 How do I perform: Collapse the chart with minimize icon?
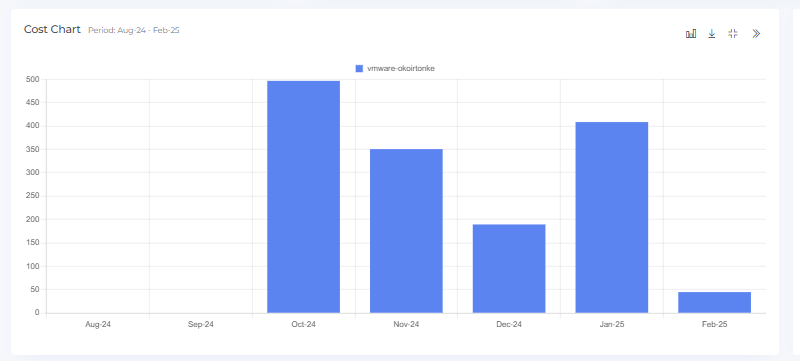[733, 34]
